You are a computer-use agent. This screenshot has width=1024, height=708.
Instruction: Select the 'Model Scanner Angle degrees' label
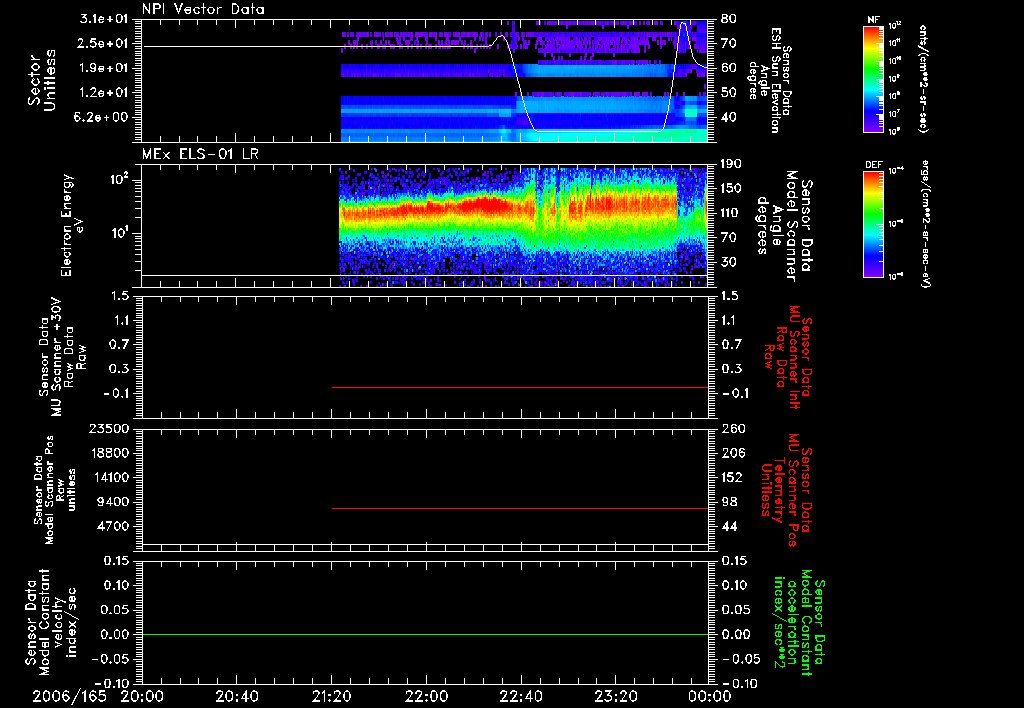tap(783, 226)
